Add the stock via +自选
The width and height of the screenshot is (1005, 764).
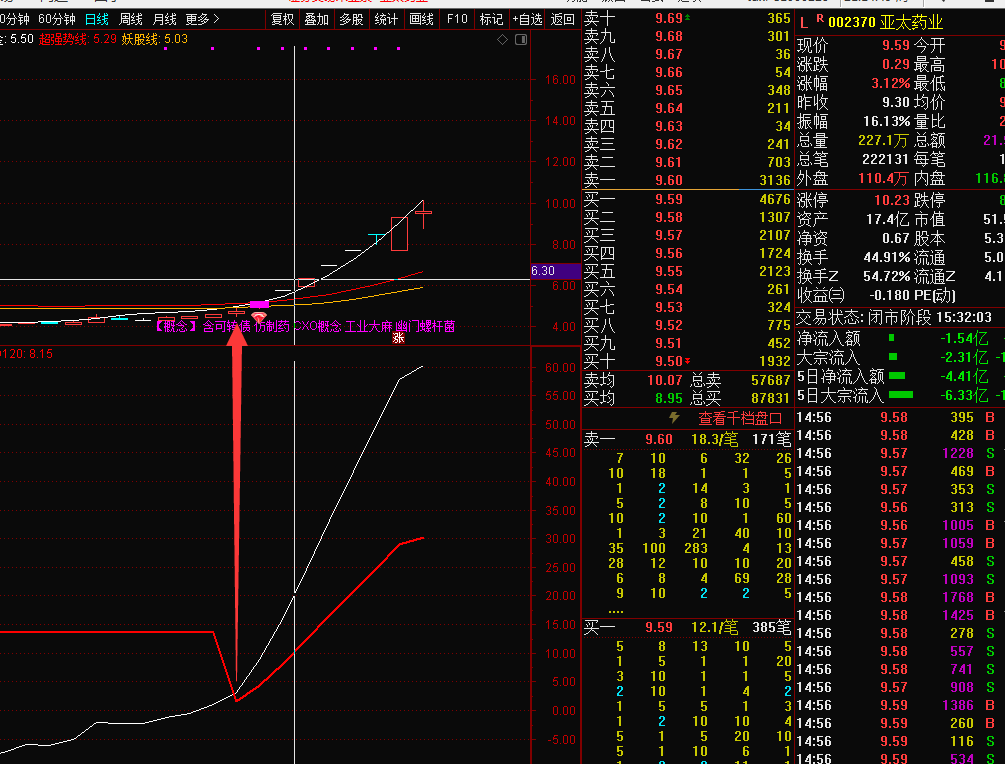point(527,19)
